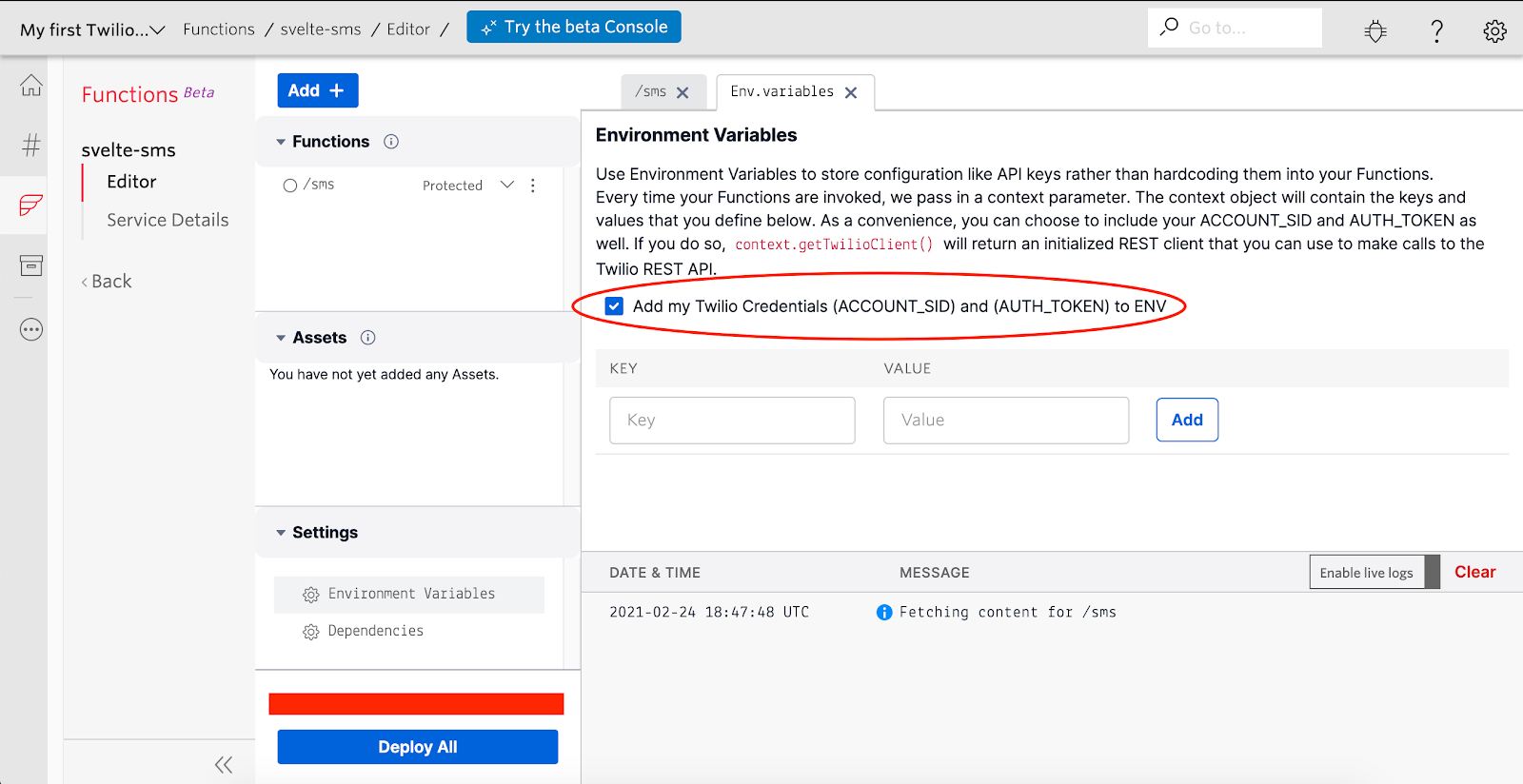Click the context.getTwilioClient() code text
The image size is (1523, 784).
point(834,245)
